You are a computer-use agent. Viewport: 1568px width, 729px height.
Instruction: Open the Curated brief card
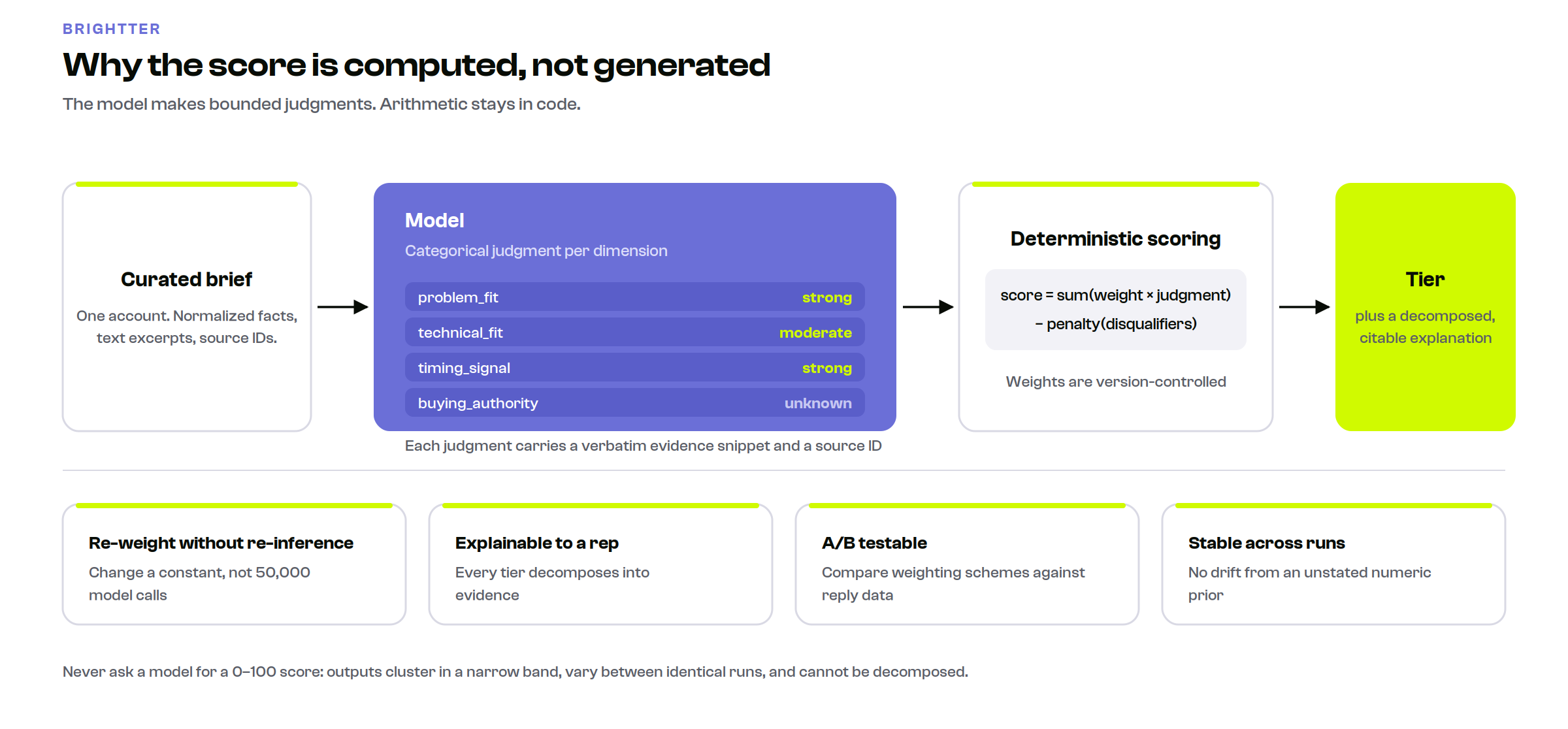(x=187, y=307)
